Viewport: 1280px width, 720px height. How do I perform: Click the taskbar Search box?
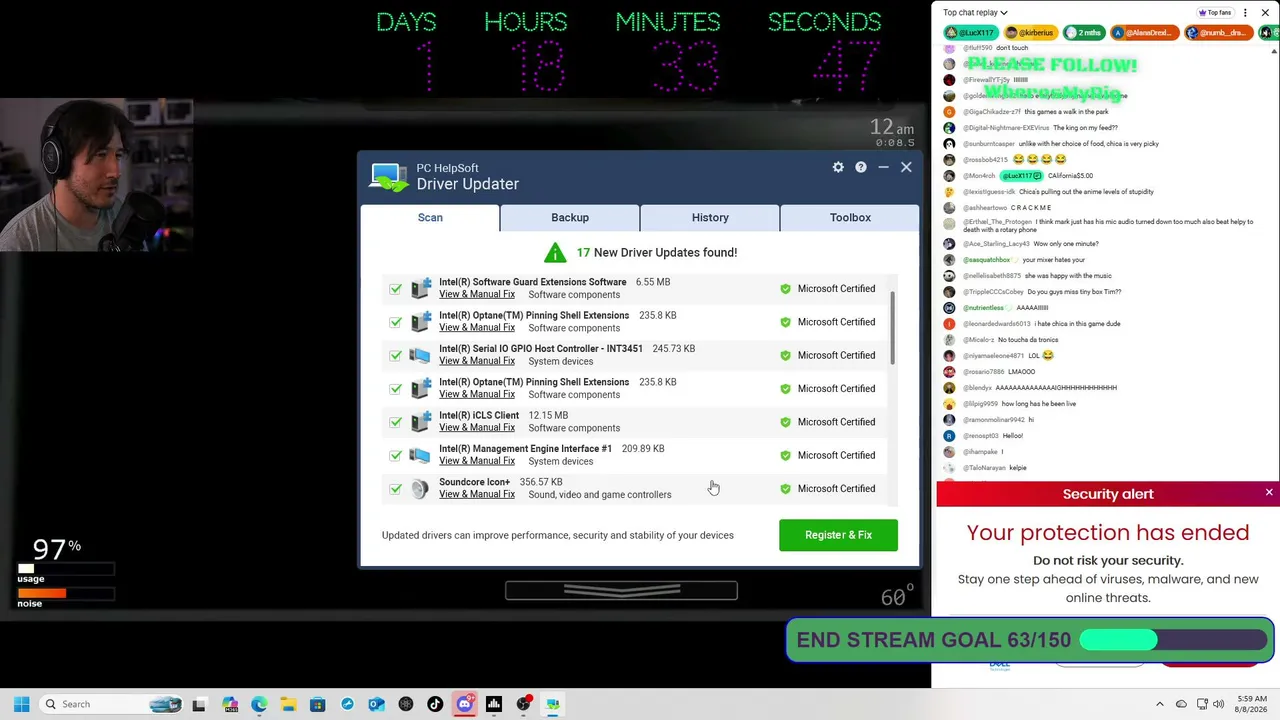110,704
